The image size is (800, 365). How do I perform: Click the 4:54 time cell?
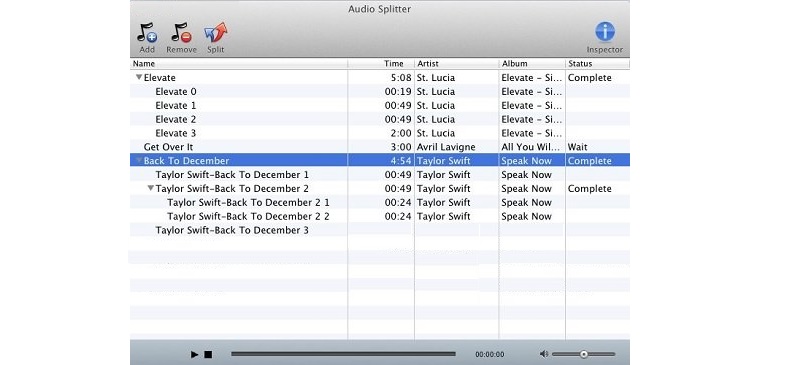pyautogui.click(x=401, y=161)
